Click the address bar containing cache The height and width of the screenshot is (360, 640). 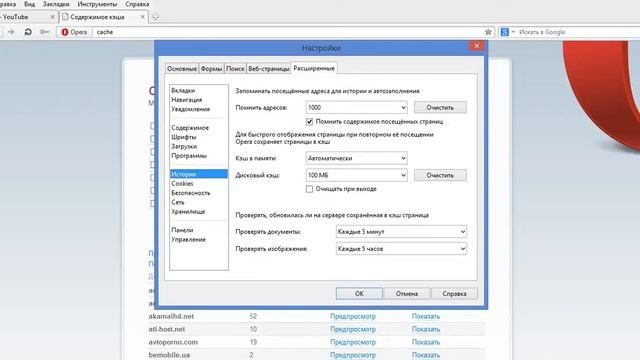point(288,32)
